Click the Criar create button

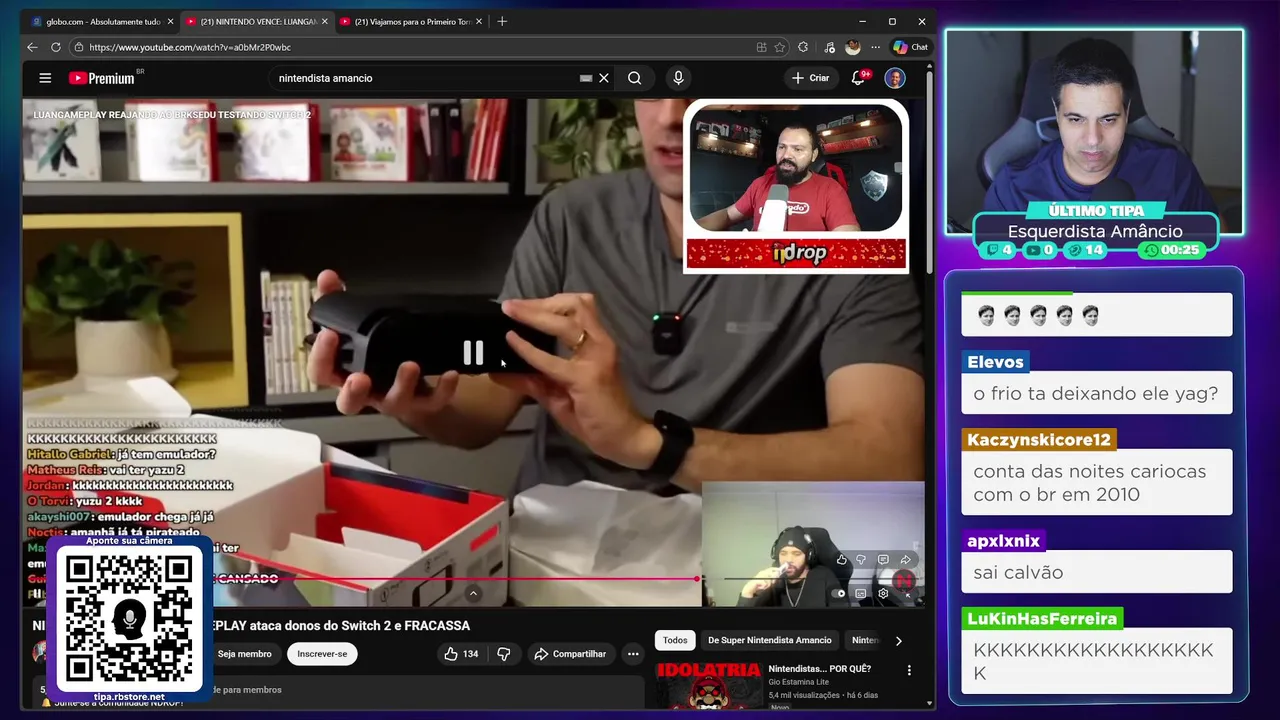pyautogui.click(x=810, y=78)
